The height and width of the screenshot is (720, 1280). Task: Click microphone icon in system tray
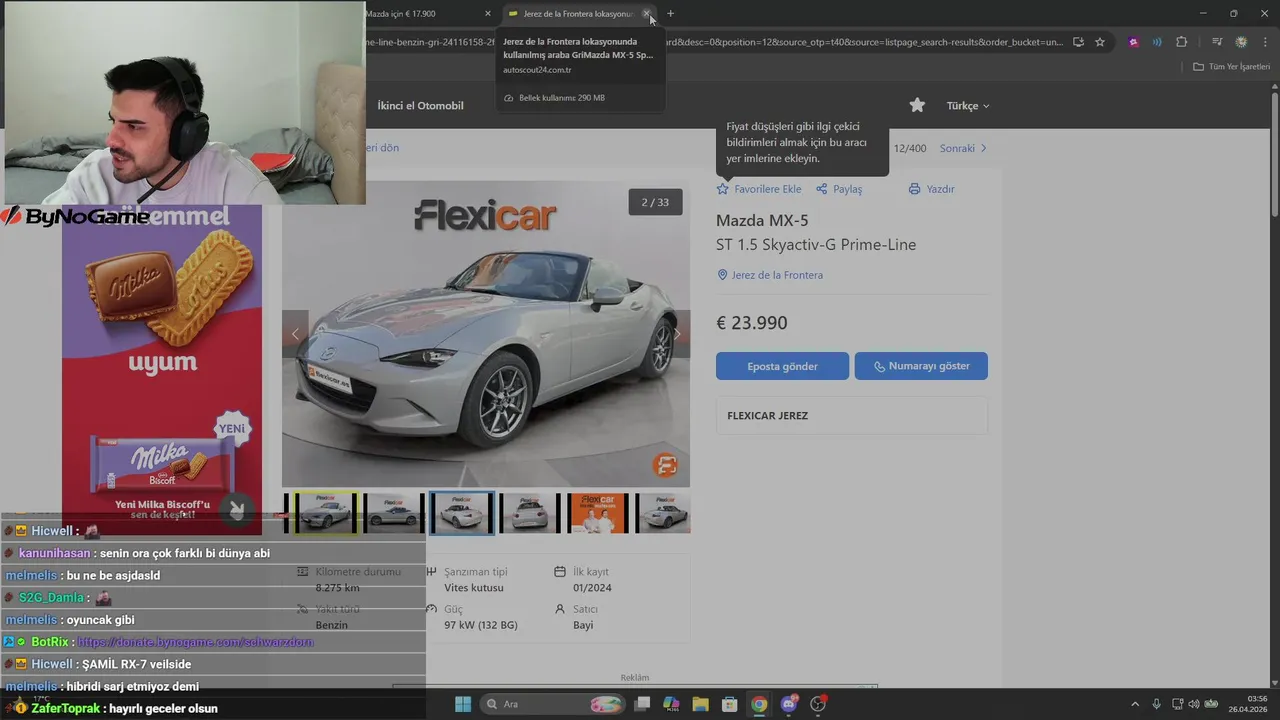[1157, 704]
